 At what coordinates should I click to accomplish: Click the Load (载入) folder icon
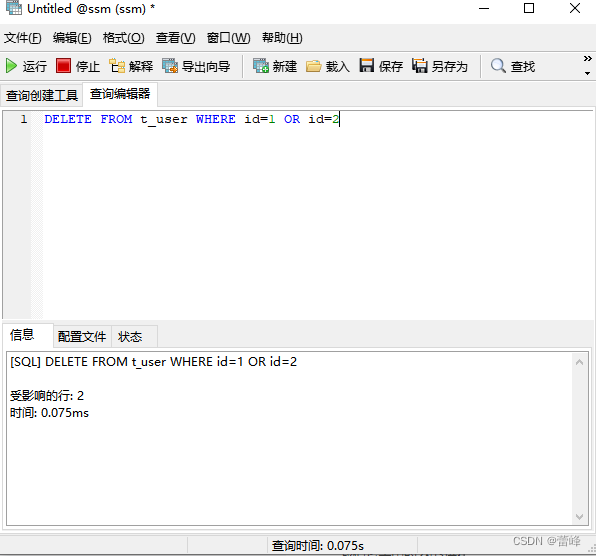tap(314, 66)
